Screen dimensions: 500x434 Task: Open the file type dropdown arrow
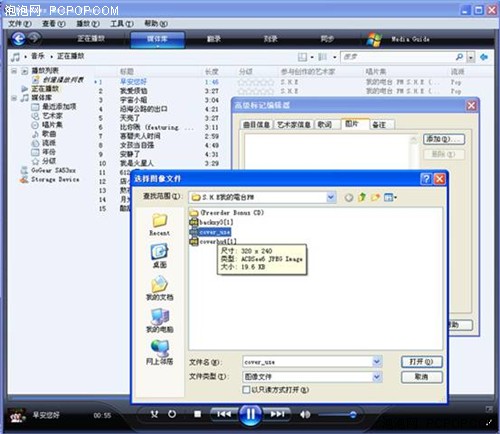pyautogui.click(x=377, y=377)
